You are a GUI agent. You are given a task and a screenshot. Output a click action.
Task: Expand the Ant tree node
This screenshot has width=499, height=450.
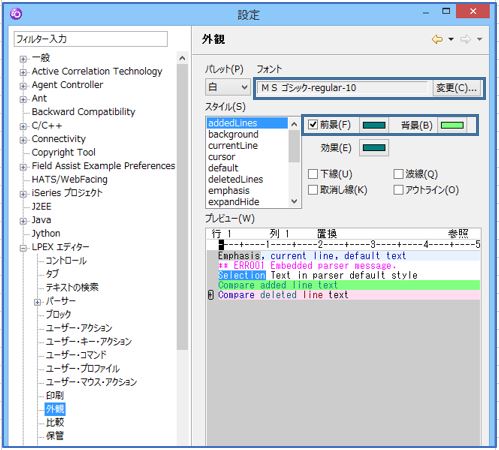(x=23, y=99)
